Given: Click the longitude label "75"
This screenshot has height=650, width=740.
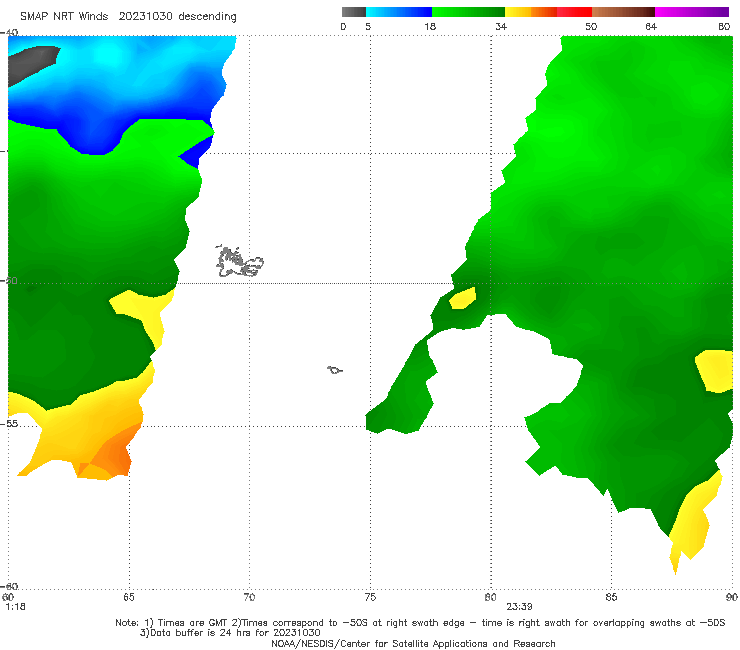Looking at the screenshot, I should click(370, 598).
